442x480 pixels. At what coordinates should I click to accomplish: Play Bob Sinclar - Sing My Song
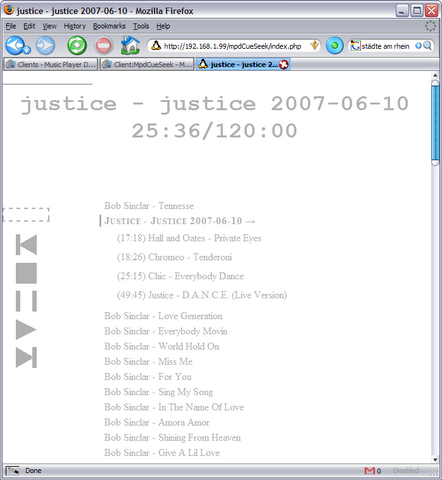158,392
